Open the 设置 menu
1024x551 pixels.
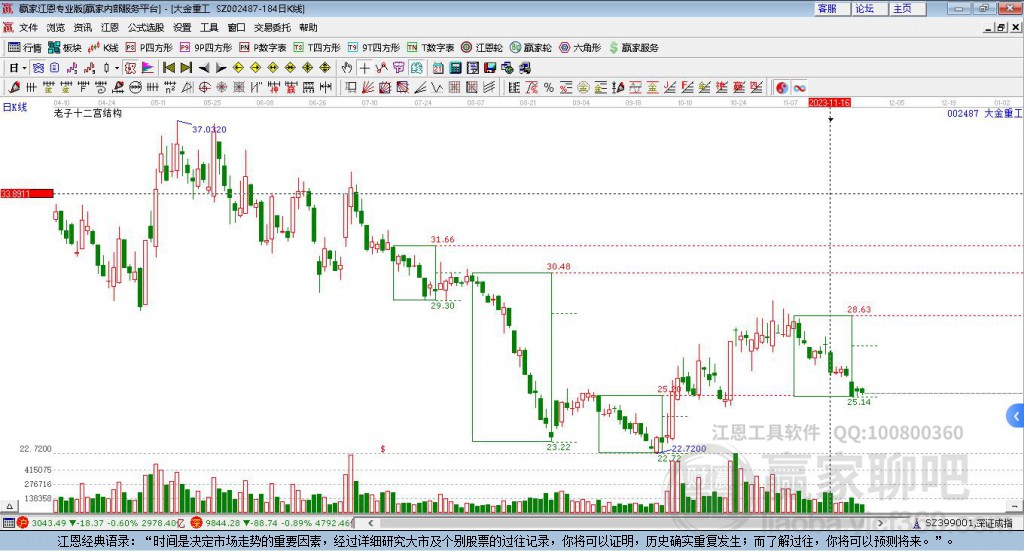182,27
